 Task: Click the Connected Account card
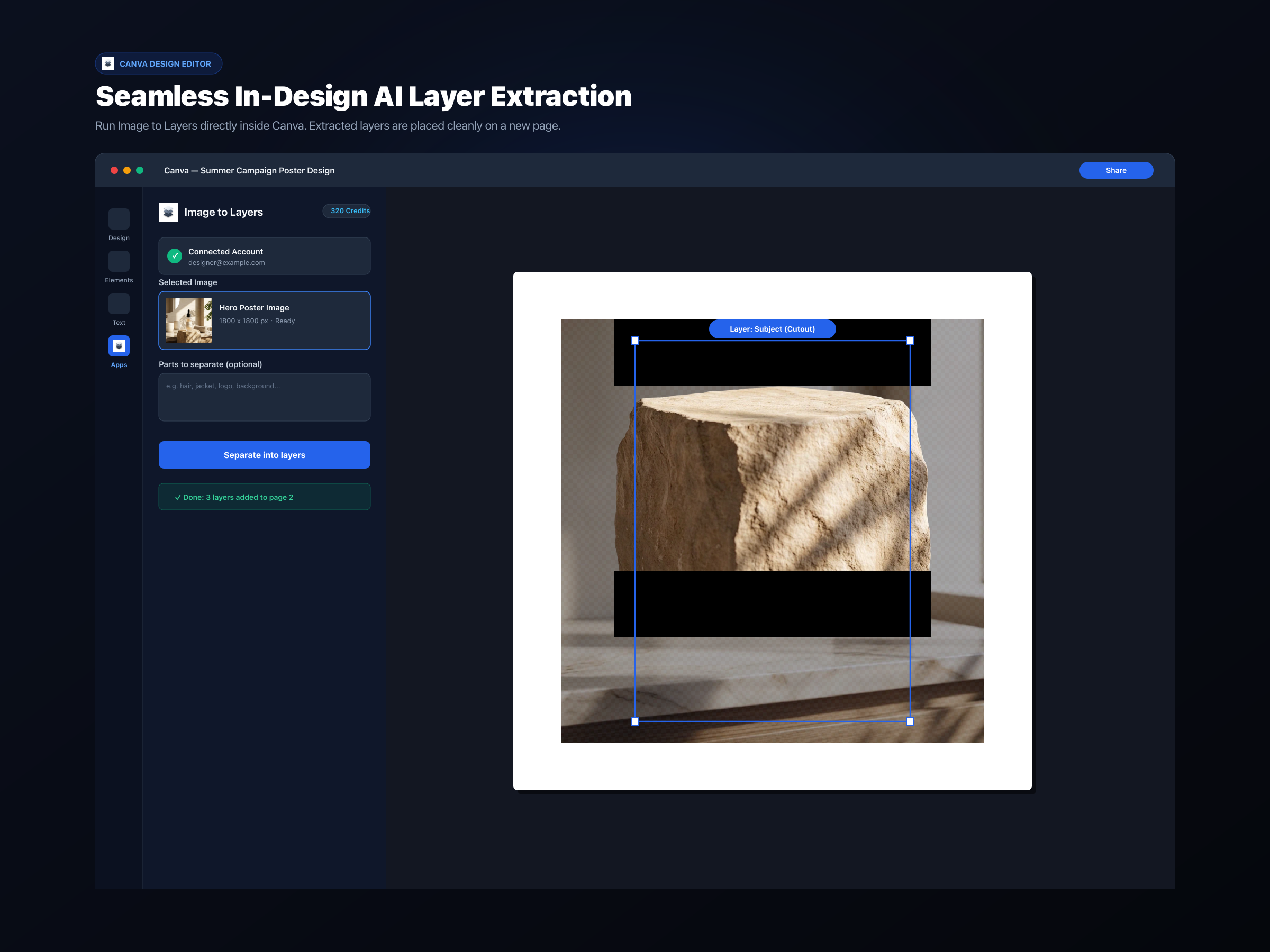pyautogui.click(x=264, y=256)
